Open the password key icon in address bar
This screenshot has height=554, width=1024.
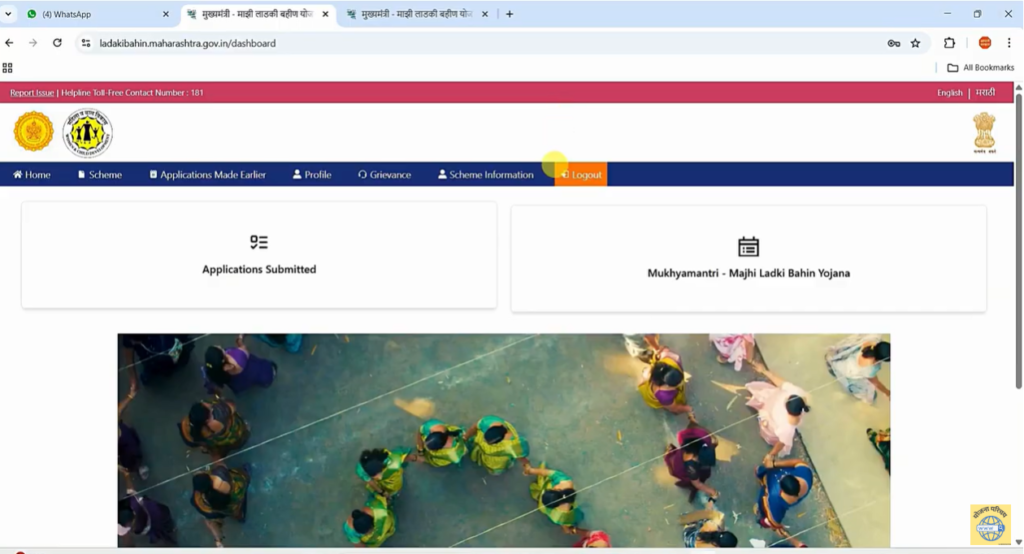pos(893,43)
